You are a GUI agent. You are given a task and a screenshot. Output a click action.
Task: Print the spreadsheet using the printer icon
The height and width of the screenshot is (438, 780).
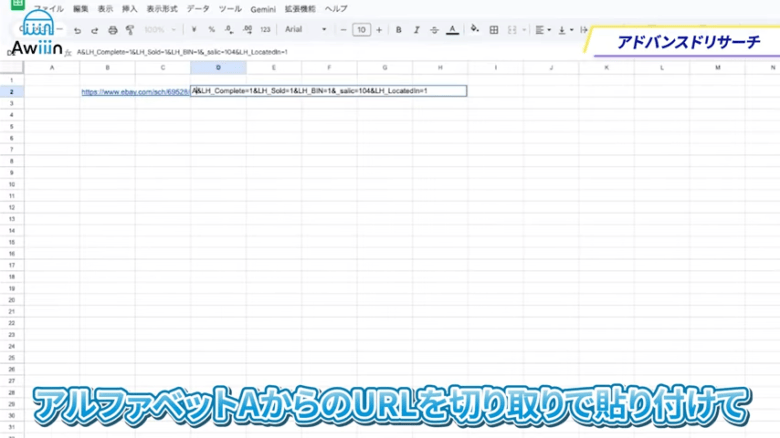113,30
